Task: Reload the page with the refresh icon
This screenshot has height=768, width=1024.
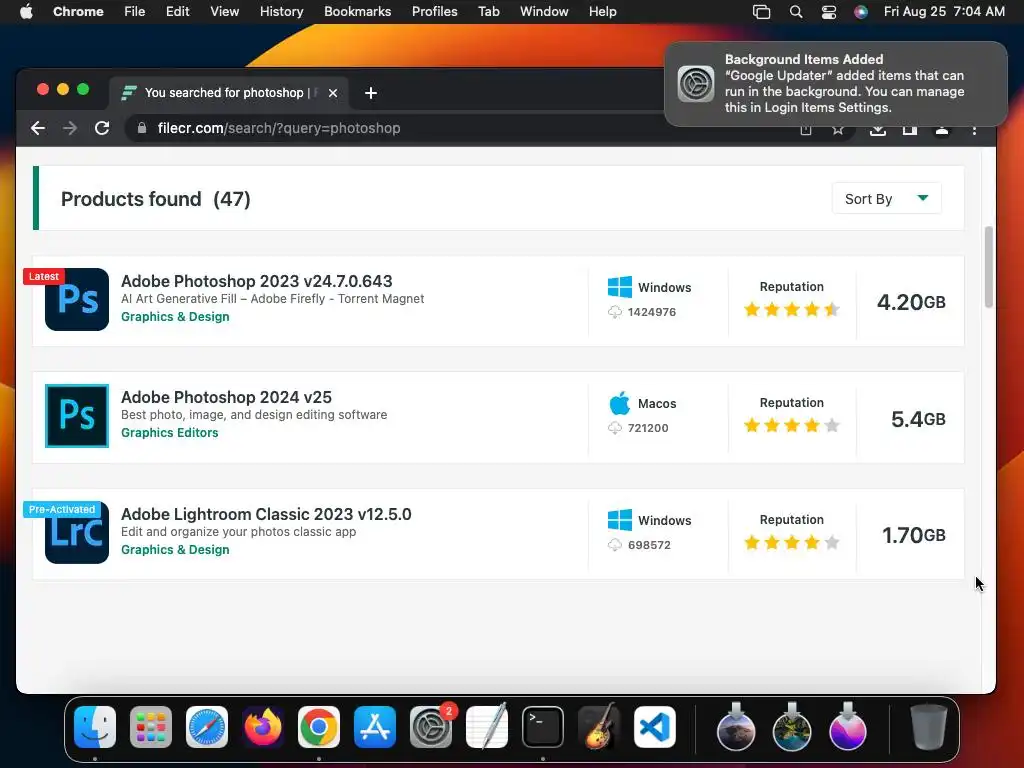Action: click(102, 128)
